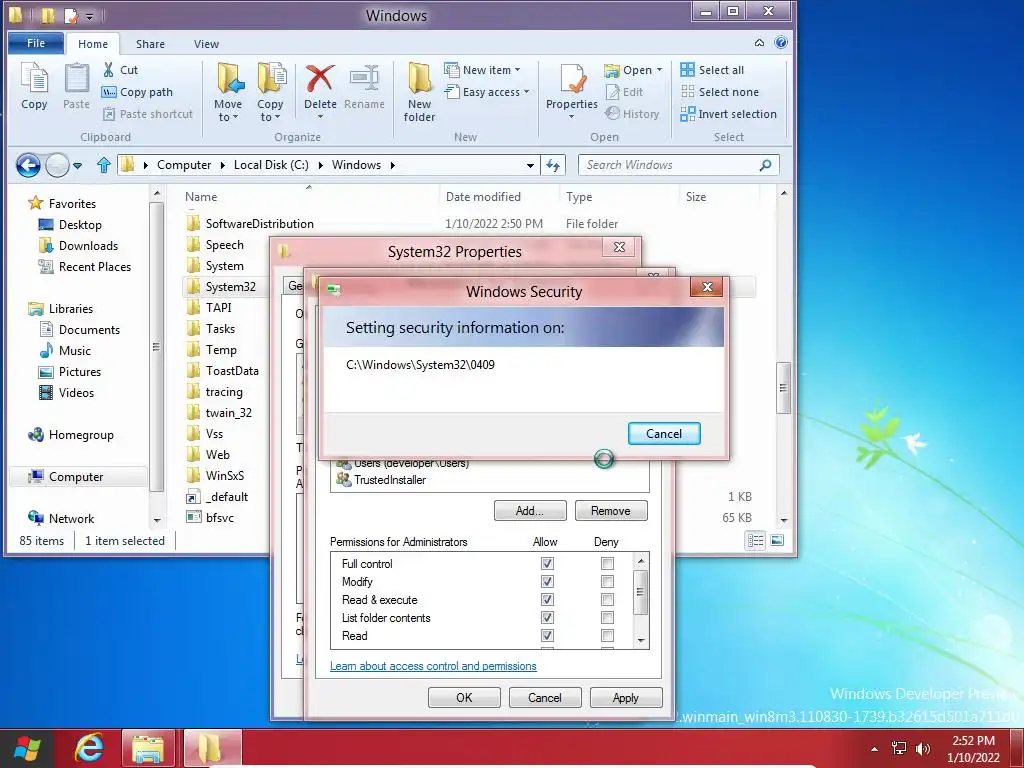1024x768 pixels.
Task: Toggle Deny checkbox for List folder contents
Action: pyautogui.click(x=607, y=617)
